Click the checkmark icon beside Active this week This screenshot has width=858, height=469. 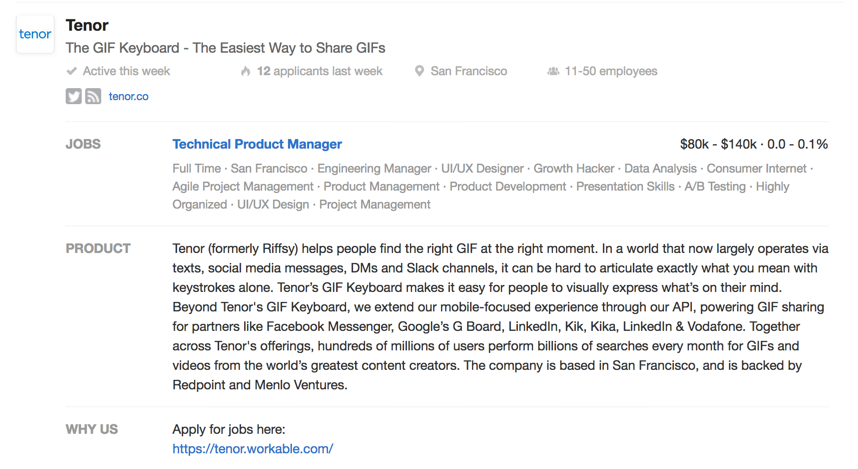coord(71,71)
